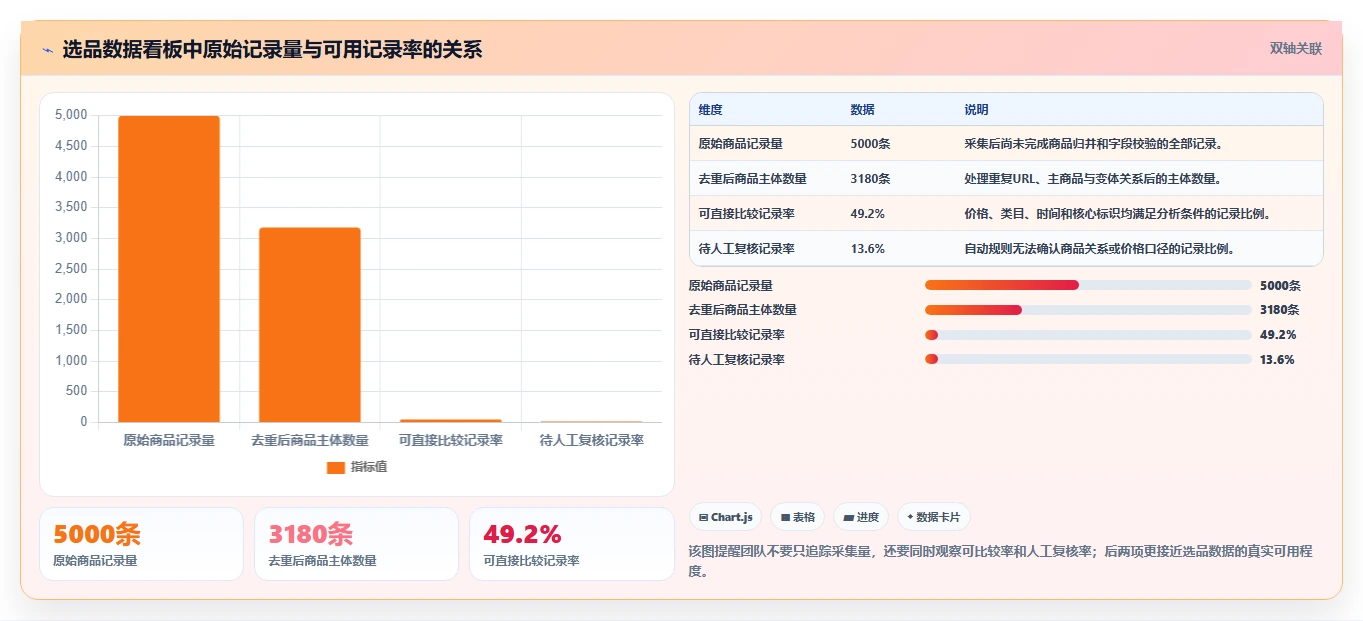This screenshot has width=1363, height=621.
Task: Click the tiny 可直接比较记录率 bar in the chart
Action: (x=451, y=421)
